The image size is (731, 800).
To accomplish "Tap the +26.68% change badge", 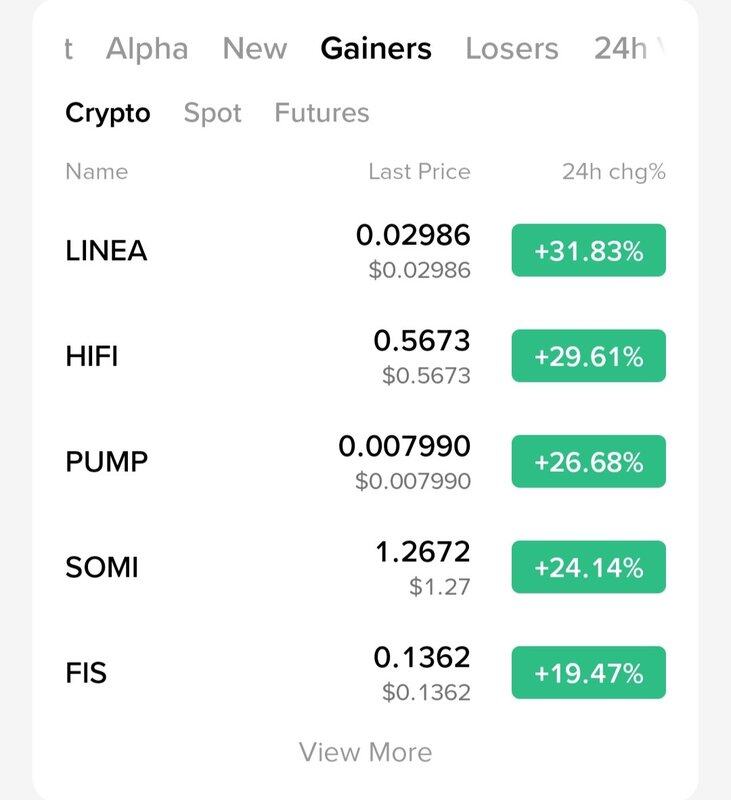I will pyautogui.click(x=589, y=462).
